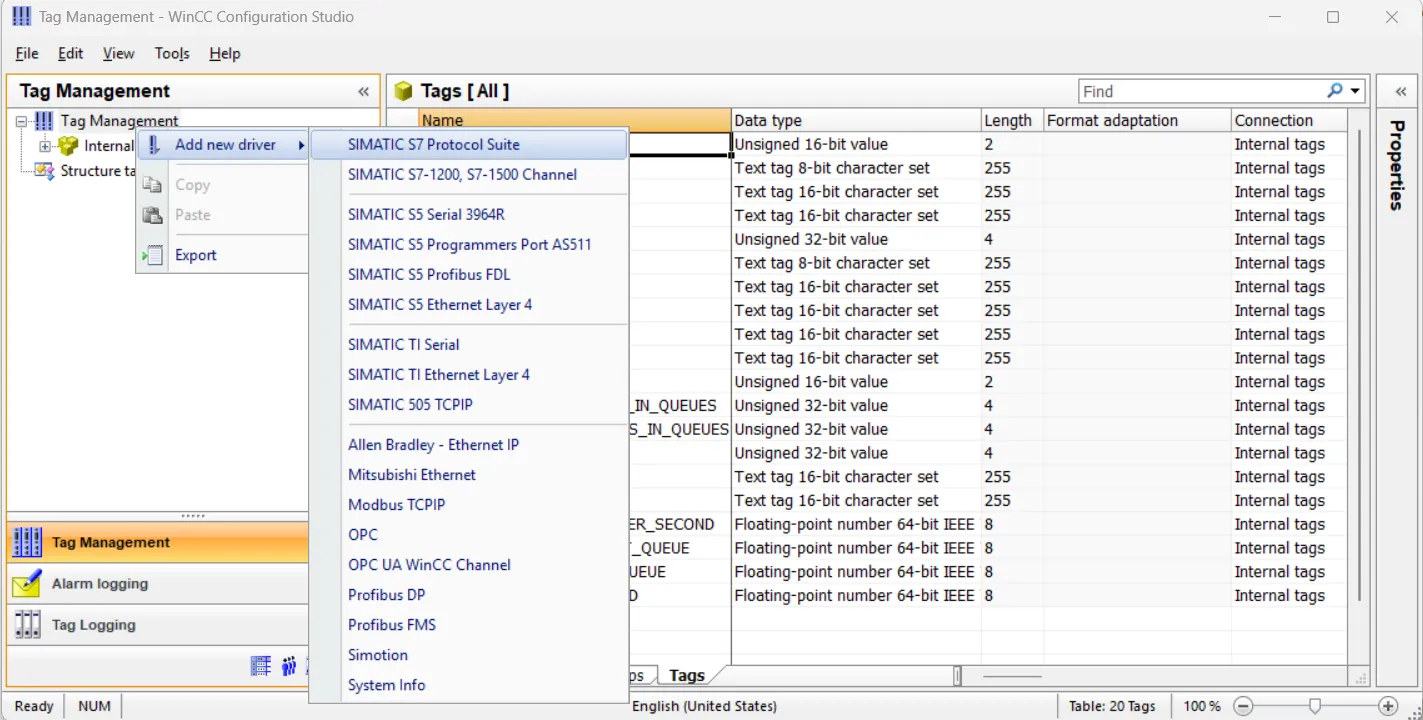This screenshot has height=720, width=1423.
Task: Click the Export icon in context menu
Action: pyautogui.click(x=152, y=255)
